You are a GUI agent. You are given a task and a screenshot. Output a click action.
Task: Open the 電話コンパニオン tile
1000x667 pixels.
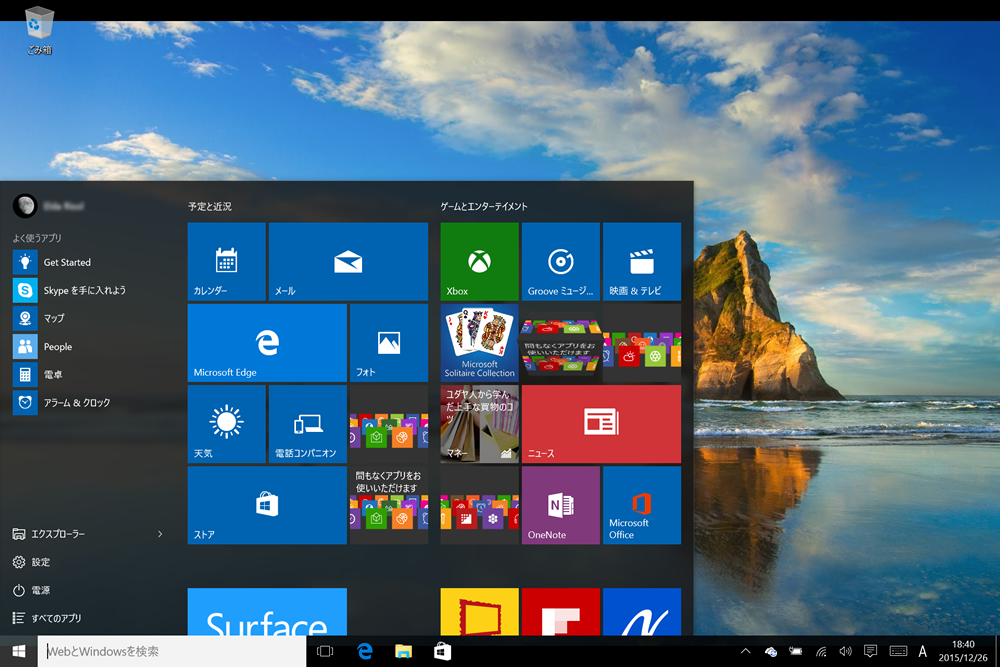point(308,424)
